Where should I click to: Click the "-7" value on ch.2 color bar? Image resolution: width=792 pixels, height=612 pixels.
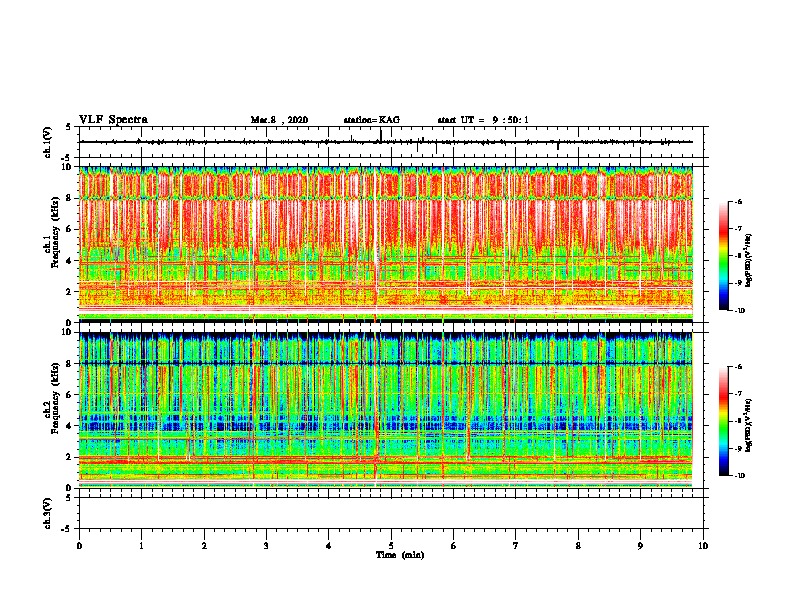click(737, 394)
